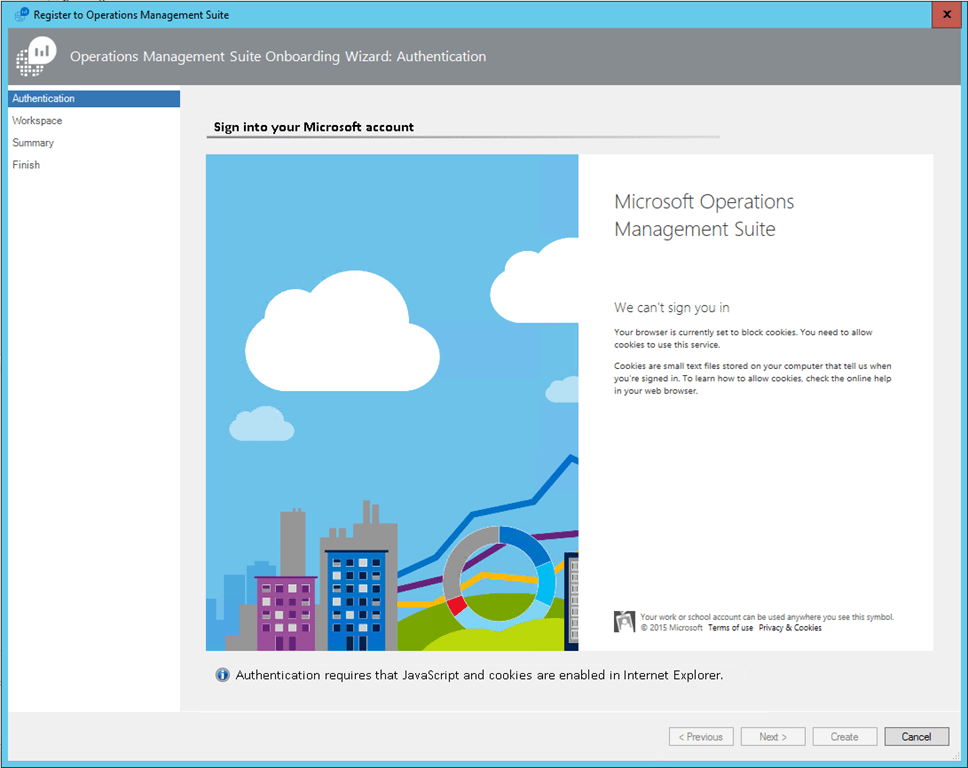Click the Next button

(x=773, y=737)
